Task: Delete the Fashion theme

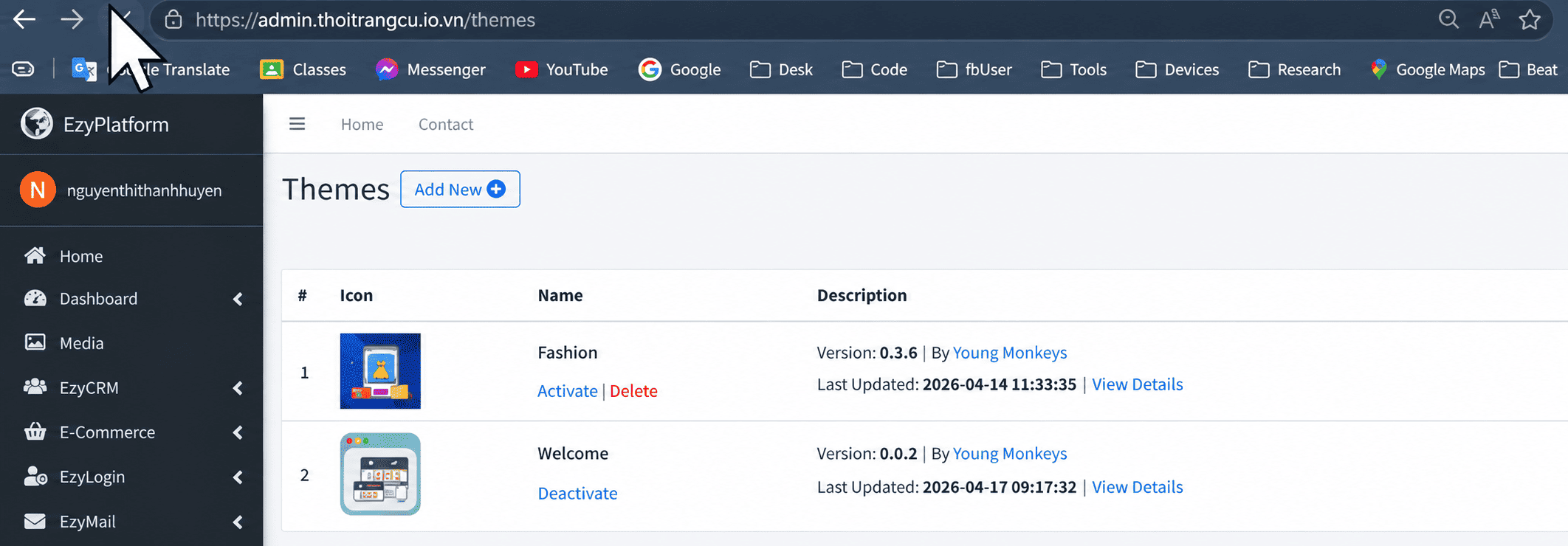Action: [633, 391]
